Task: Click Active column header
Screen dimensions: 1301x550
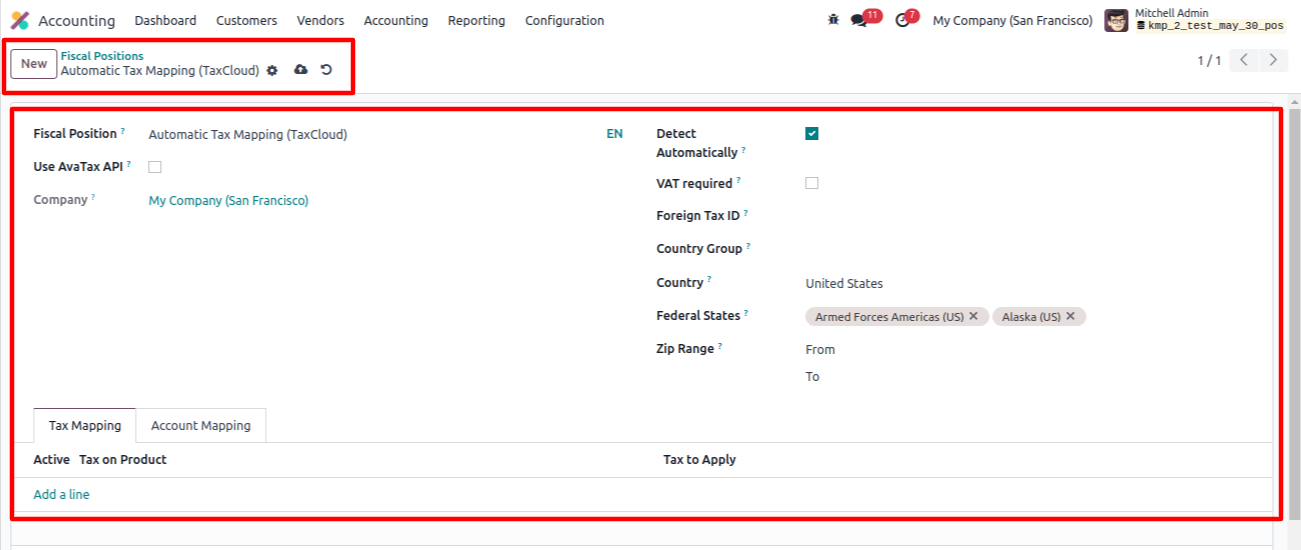Action: click(x=52, y=460)
